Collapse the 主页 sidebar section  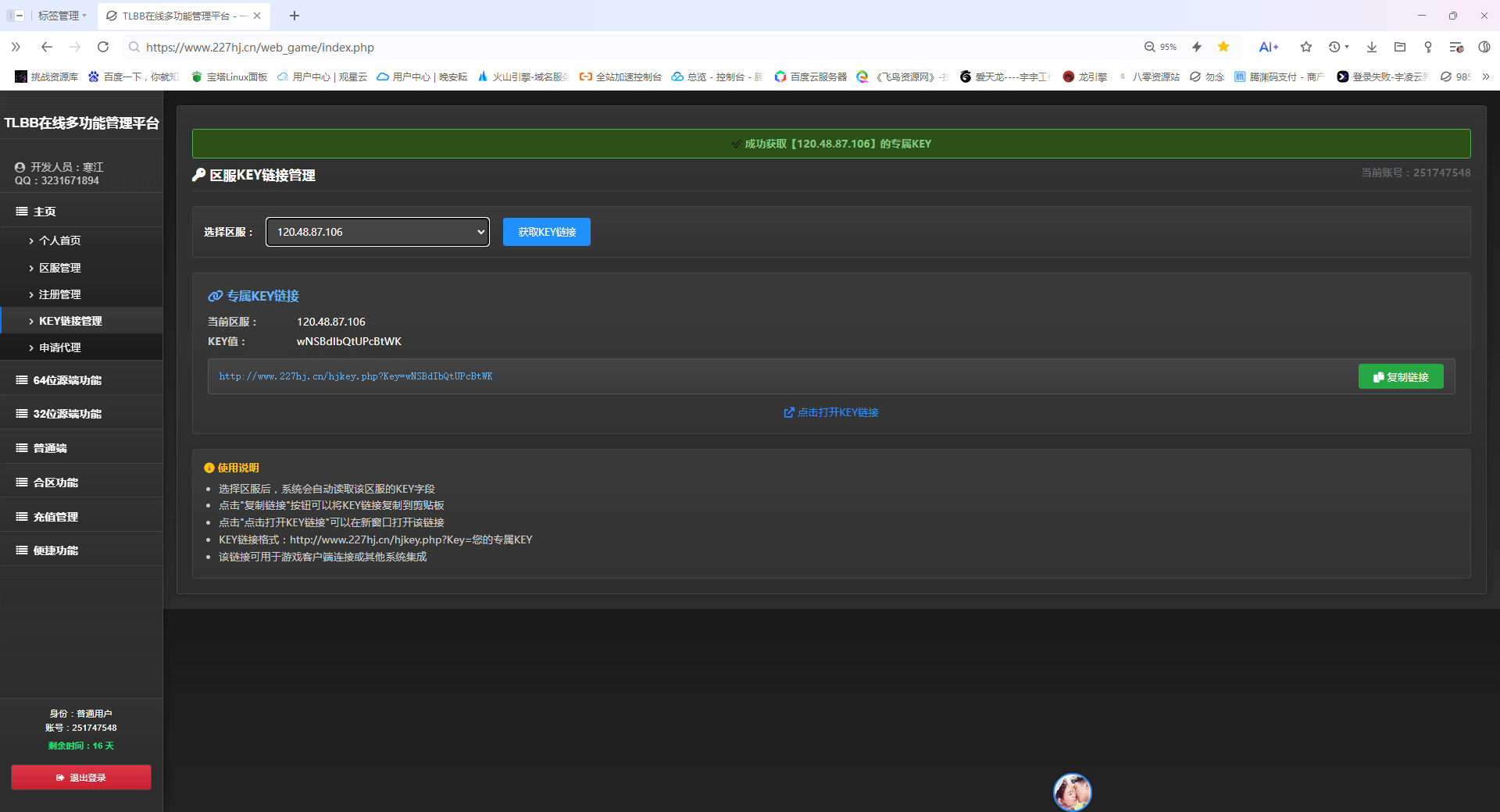pos(45,212)
